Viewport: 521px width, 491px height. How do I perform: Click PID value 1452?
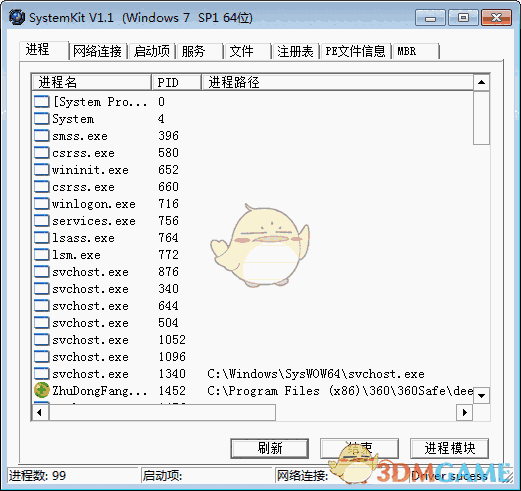(172, 391)
